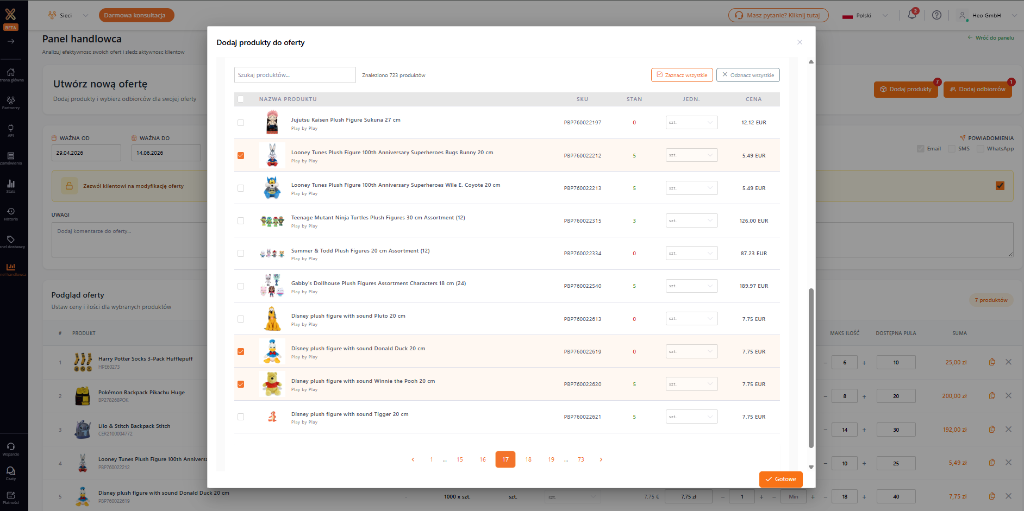Open price-tag icon in left sidebar

point(10,239)
